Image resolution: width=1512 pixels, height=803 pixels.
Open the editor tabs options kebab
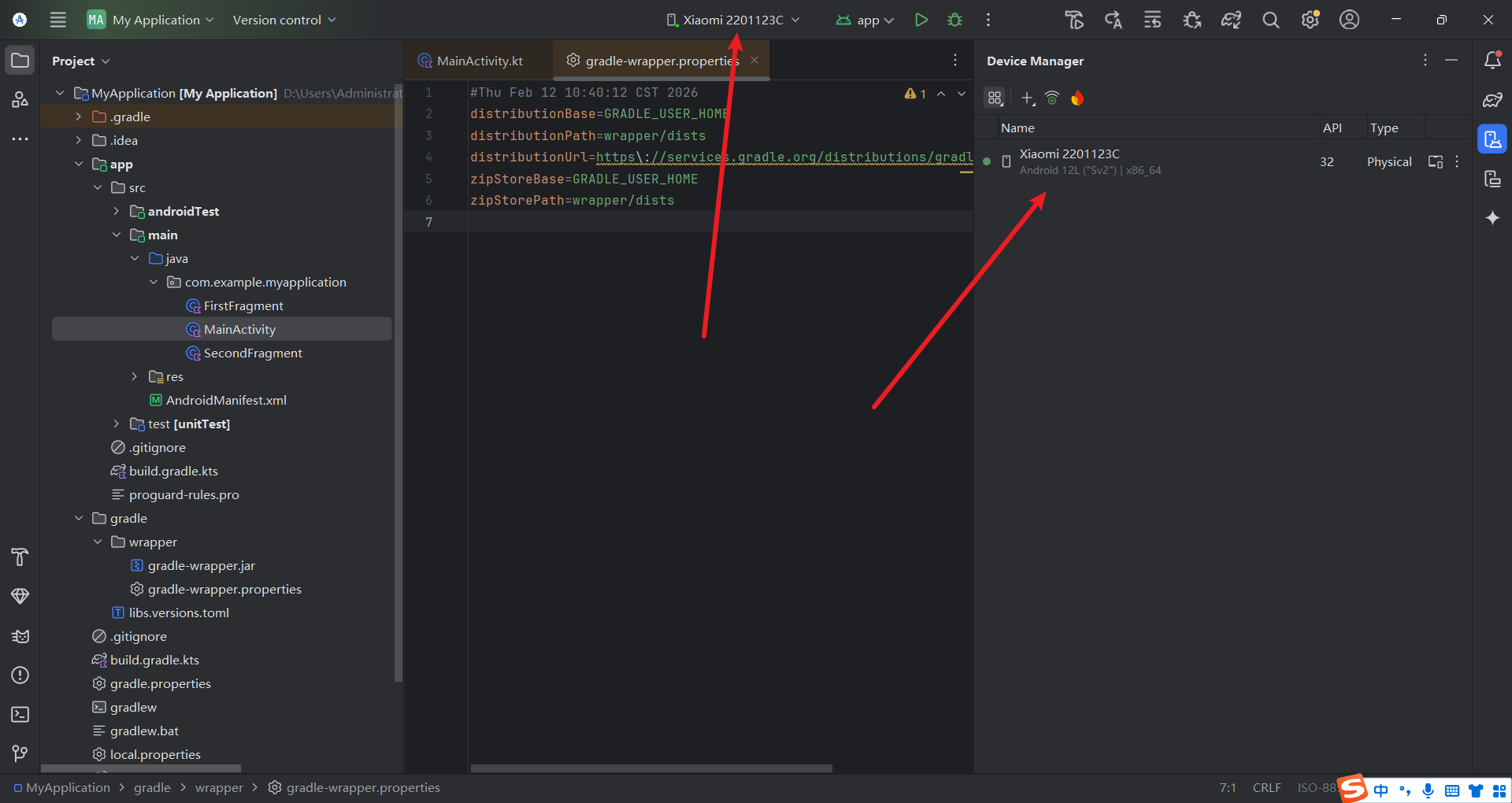coord(955,61)
